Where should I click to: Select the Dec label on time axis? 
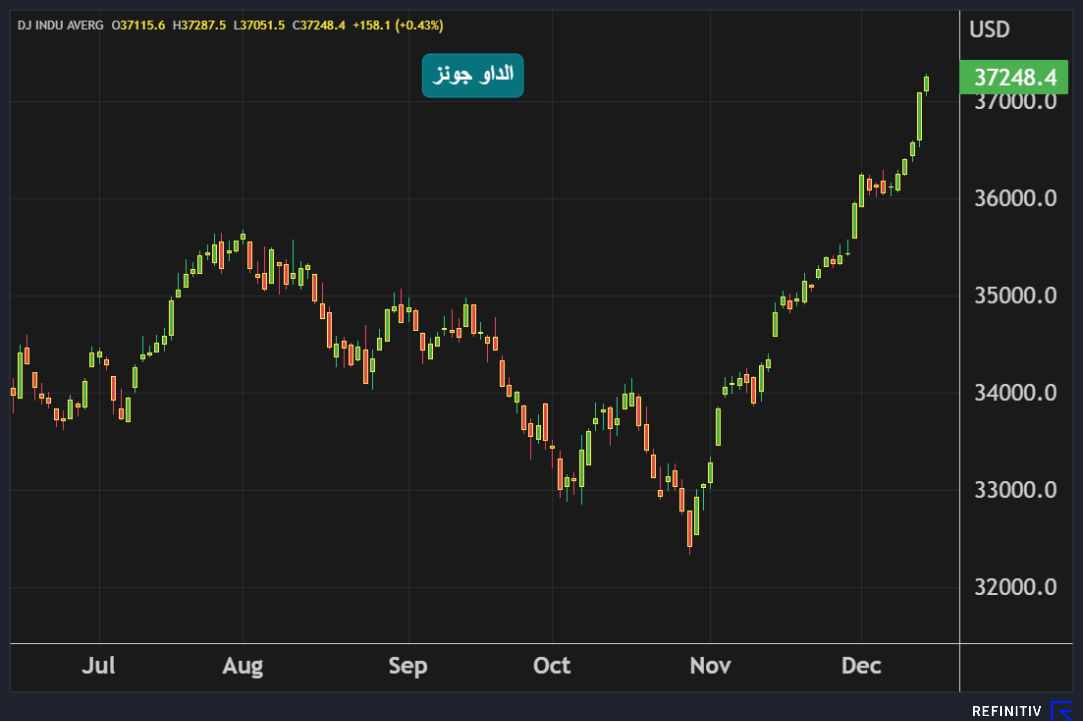coord(861,666)
